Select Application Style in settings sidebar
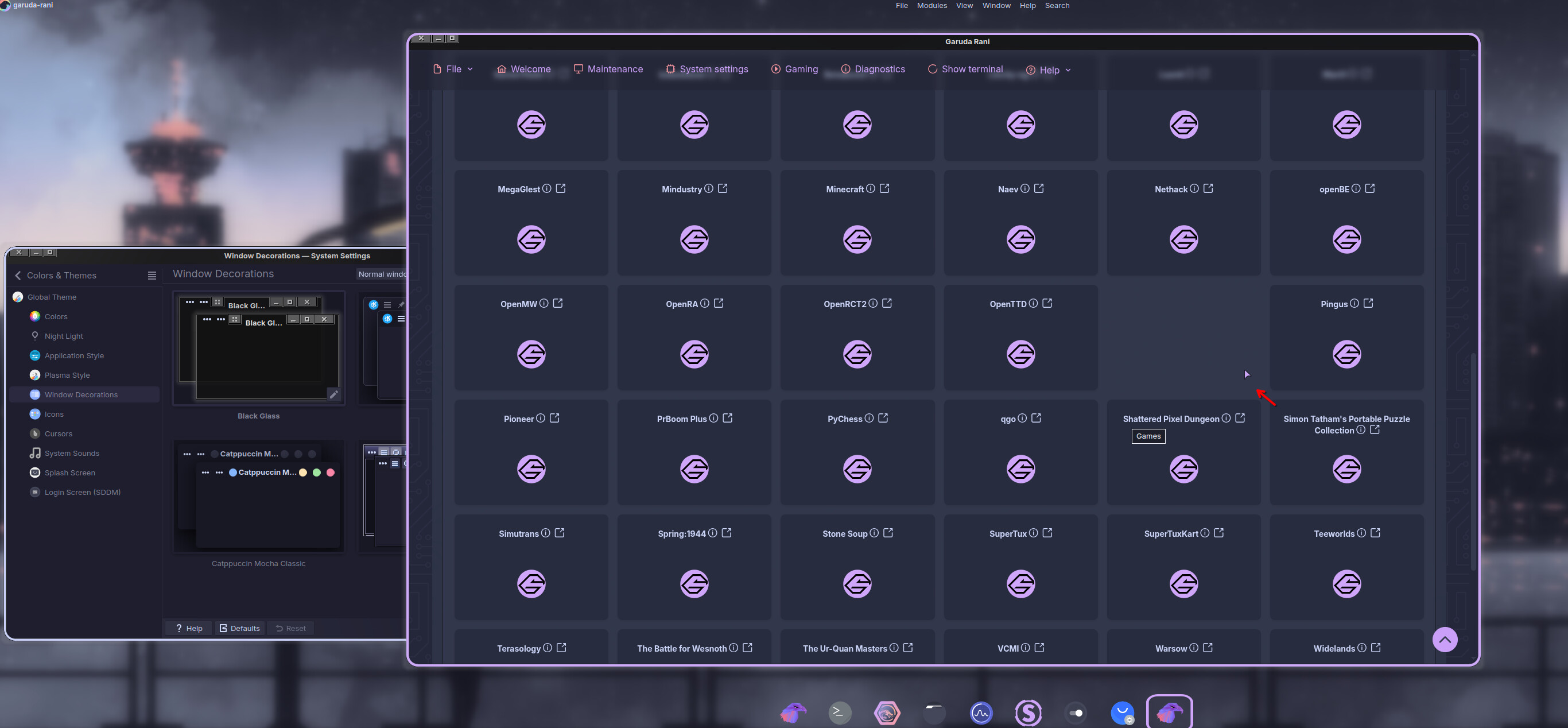1568x728 pixels. [84, 355]
